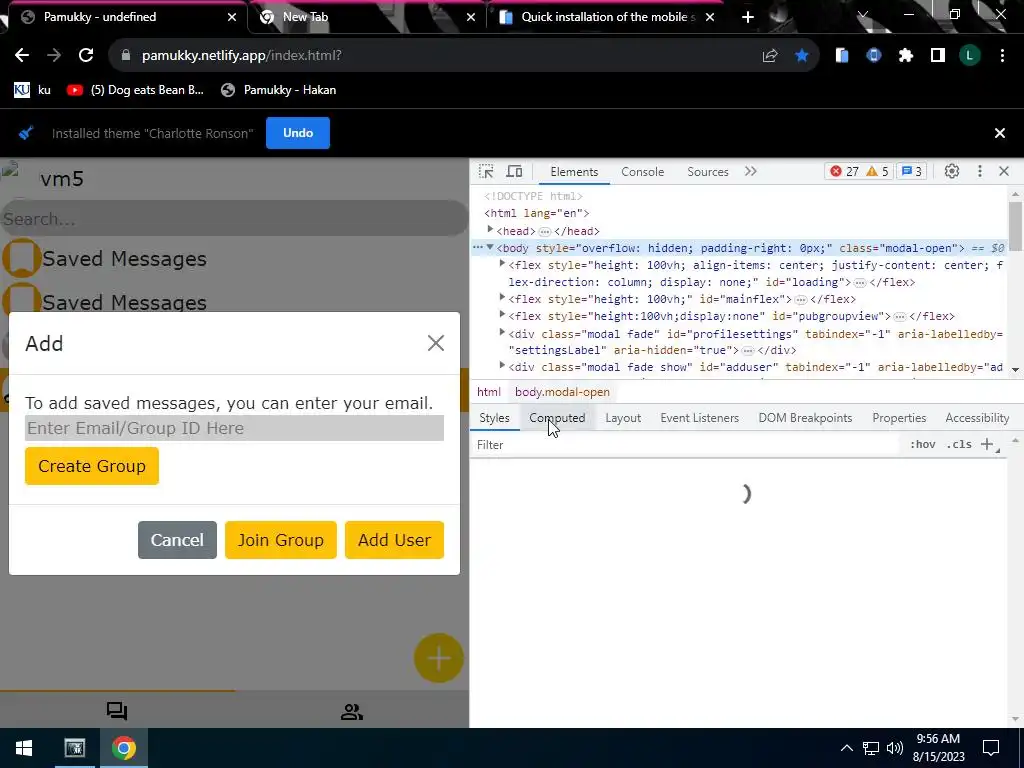Open Event Listeners pane tab
The image size is (1024, 768).
pos(699,418)
